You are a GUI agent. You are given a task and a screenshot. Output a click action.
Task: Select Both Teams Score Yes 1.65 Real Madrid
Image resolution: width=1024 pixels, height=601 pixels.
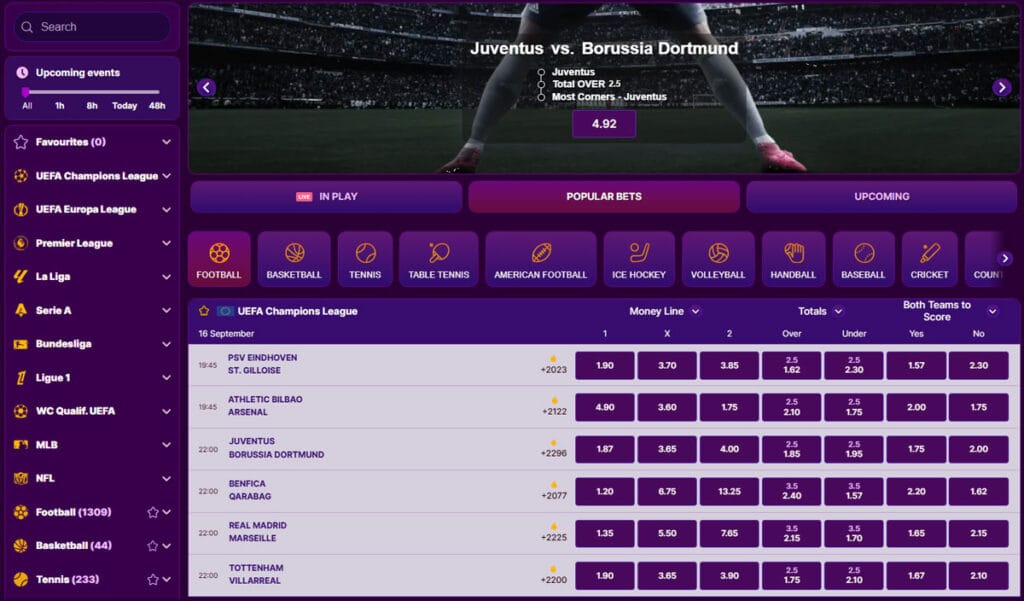click(916, 534)
